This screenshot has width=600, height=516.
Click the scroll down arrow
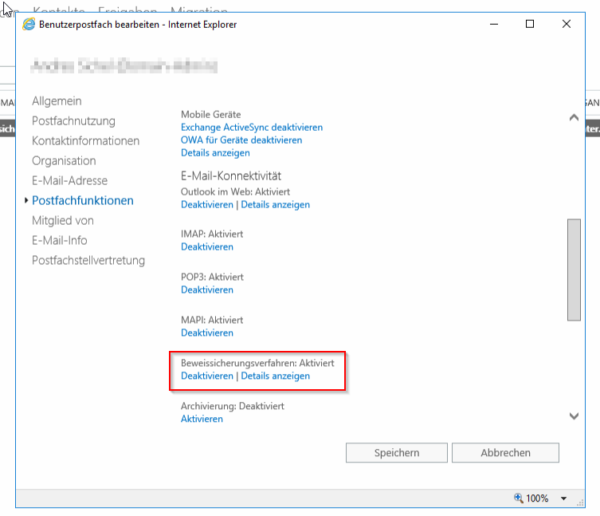point(574,416)
